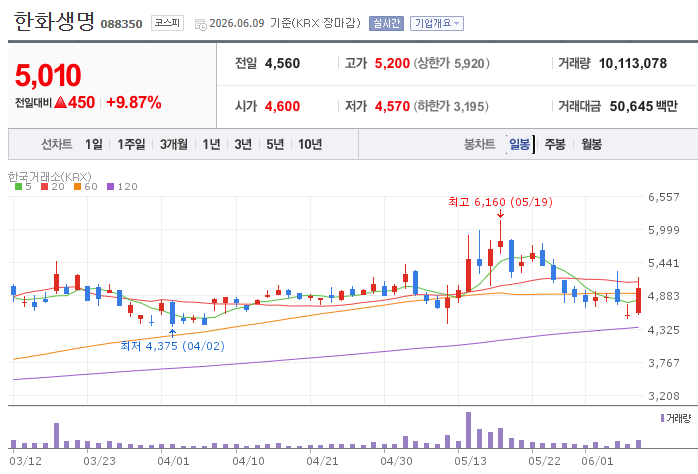Click the 05/13 date axis label

pos(470,461)
